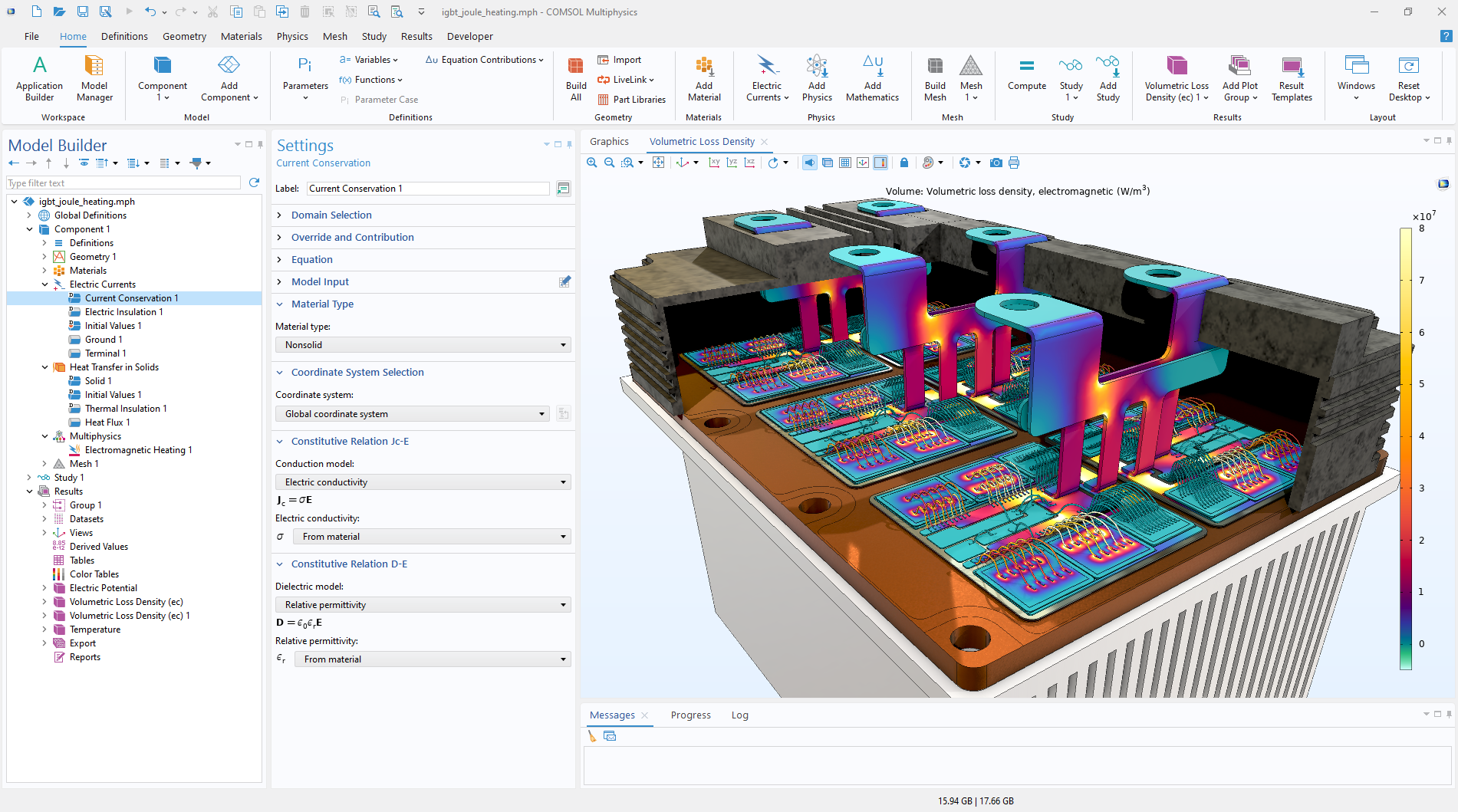Expand the Domain Selection section
The image size is (1458, 812).
coord(331,215)
